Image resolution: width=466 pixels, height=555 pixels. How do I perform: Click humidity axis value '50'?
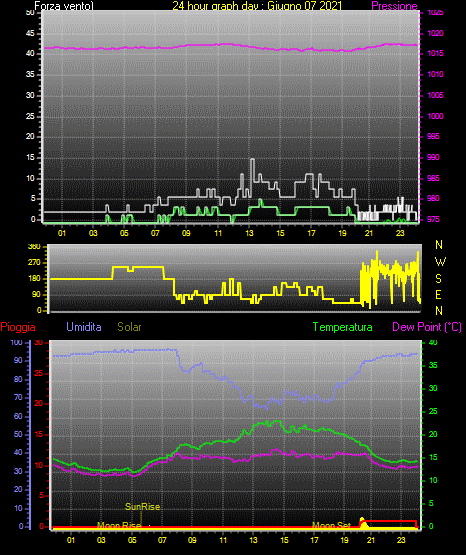(18, 434)
